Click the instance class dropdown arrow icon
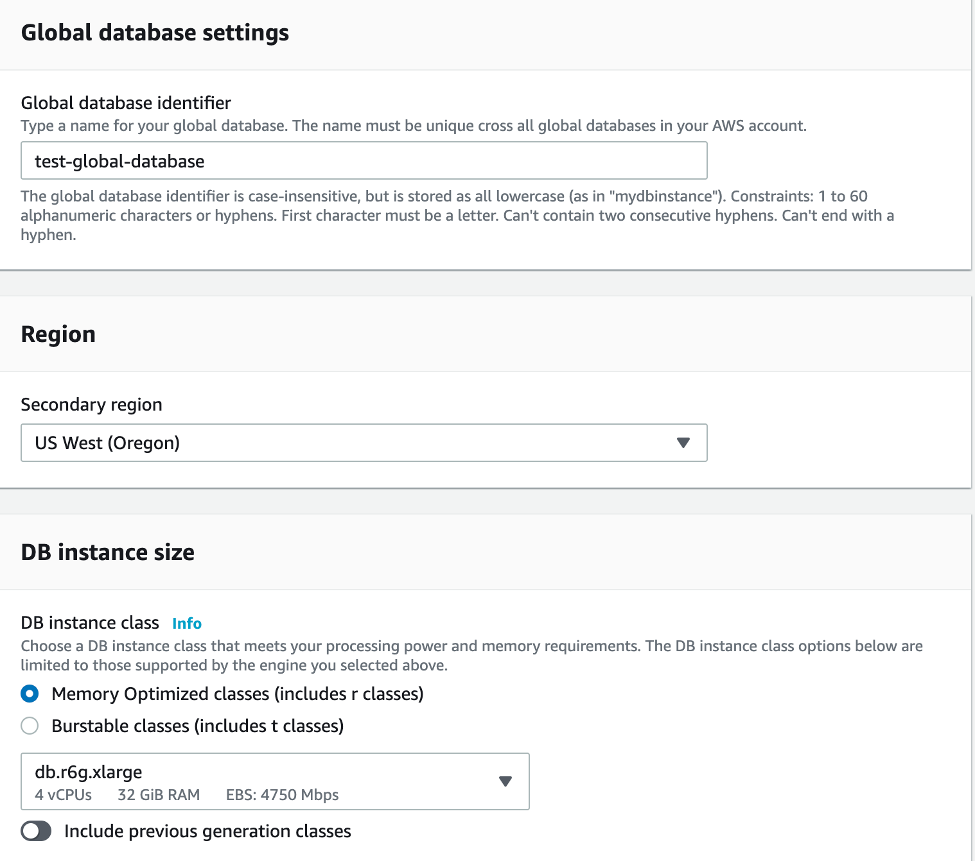 505,781
